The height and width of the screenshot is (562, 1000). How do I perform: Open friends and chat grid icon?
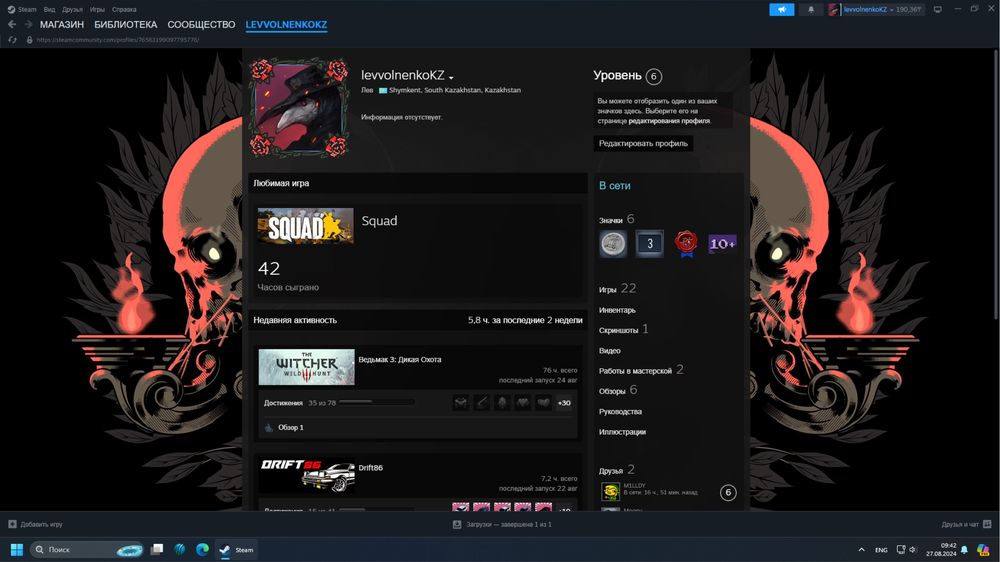click(987, 524)
